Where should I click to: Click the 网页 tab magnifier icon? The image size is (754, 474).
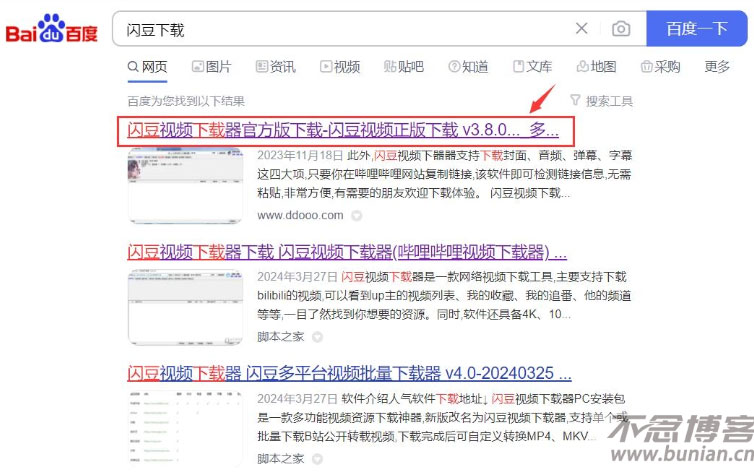click(133, 66)
